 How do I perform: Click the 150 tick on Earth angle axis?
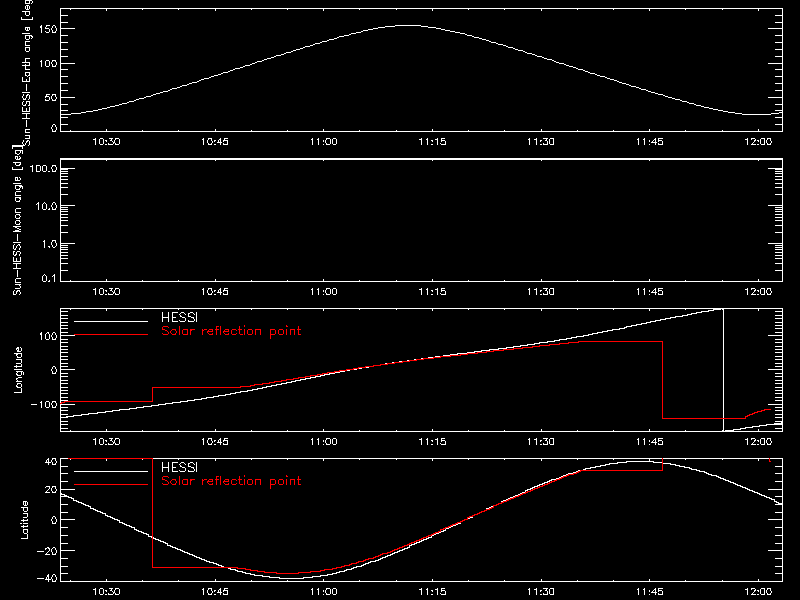pyautogui.click(x=47, y=29)
